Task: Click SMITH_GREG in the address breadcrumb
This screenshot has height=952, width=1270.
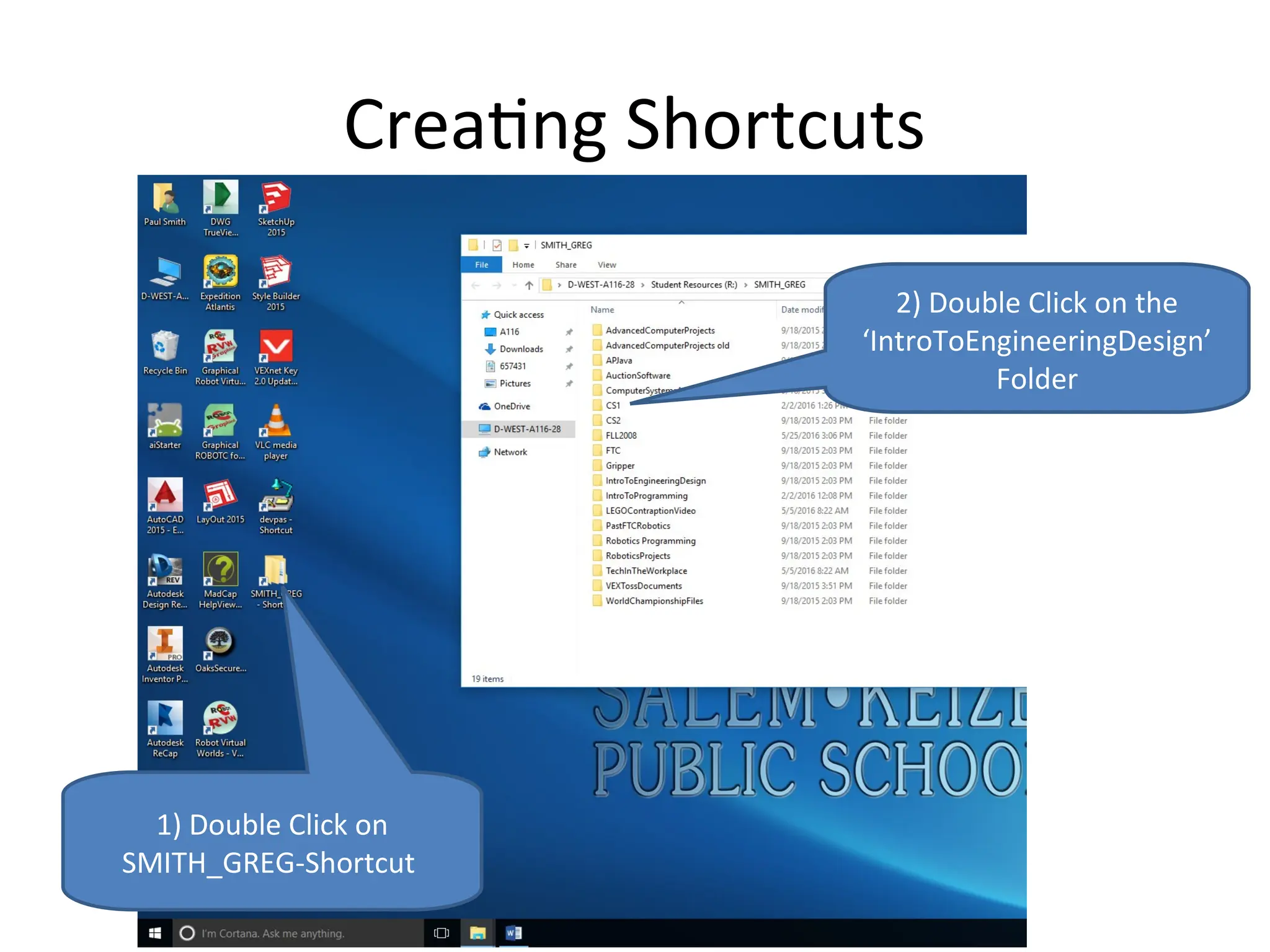Action: (x=779, y=284)
